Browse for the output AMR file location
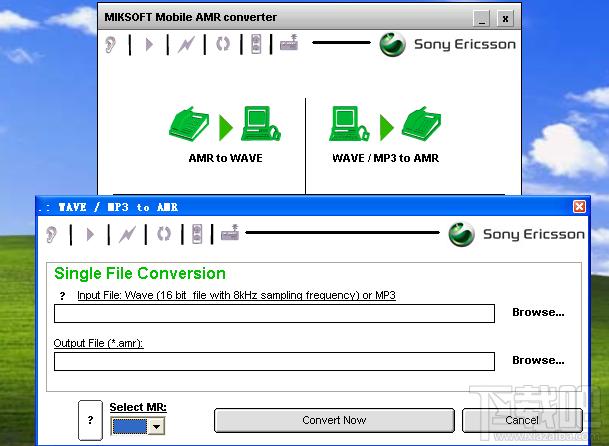The height and width of the screenshot is (446, 609). pyautogui.click(x=538, y=360)
